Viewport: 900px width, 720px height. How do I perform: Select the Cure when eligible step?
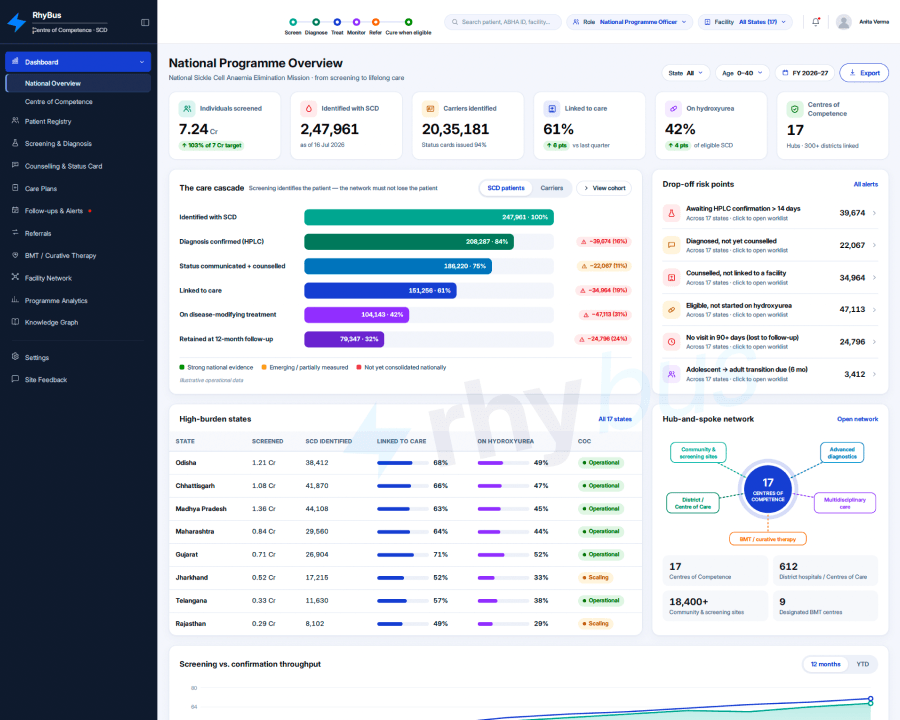(x=408, y=26)
